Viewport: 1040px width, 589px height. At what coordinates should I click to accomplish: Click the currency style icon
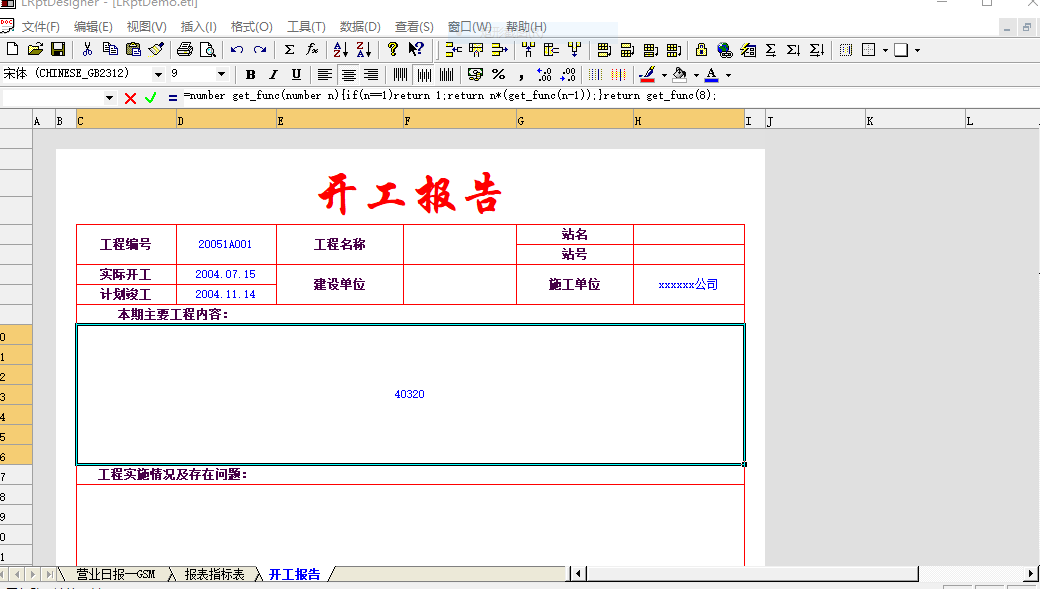[x=475, y=74]
